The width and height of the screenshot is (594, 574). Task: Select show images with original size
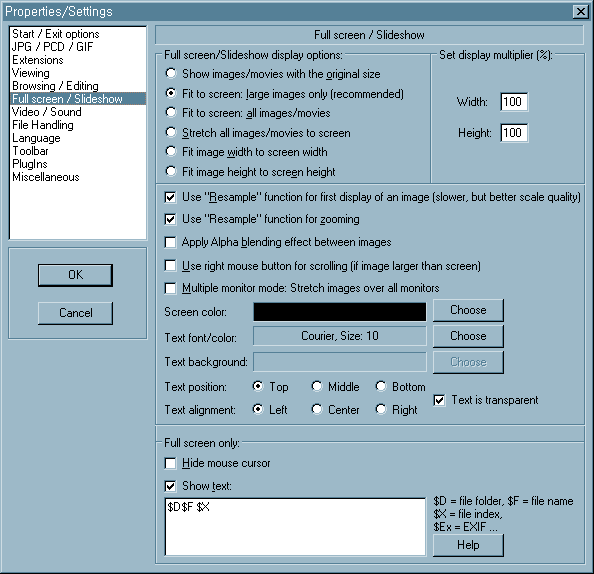click(171, 73)
